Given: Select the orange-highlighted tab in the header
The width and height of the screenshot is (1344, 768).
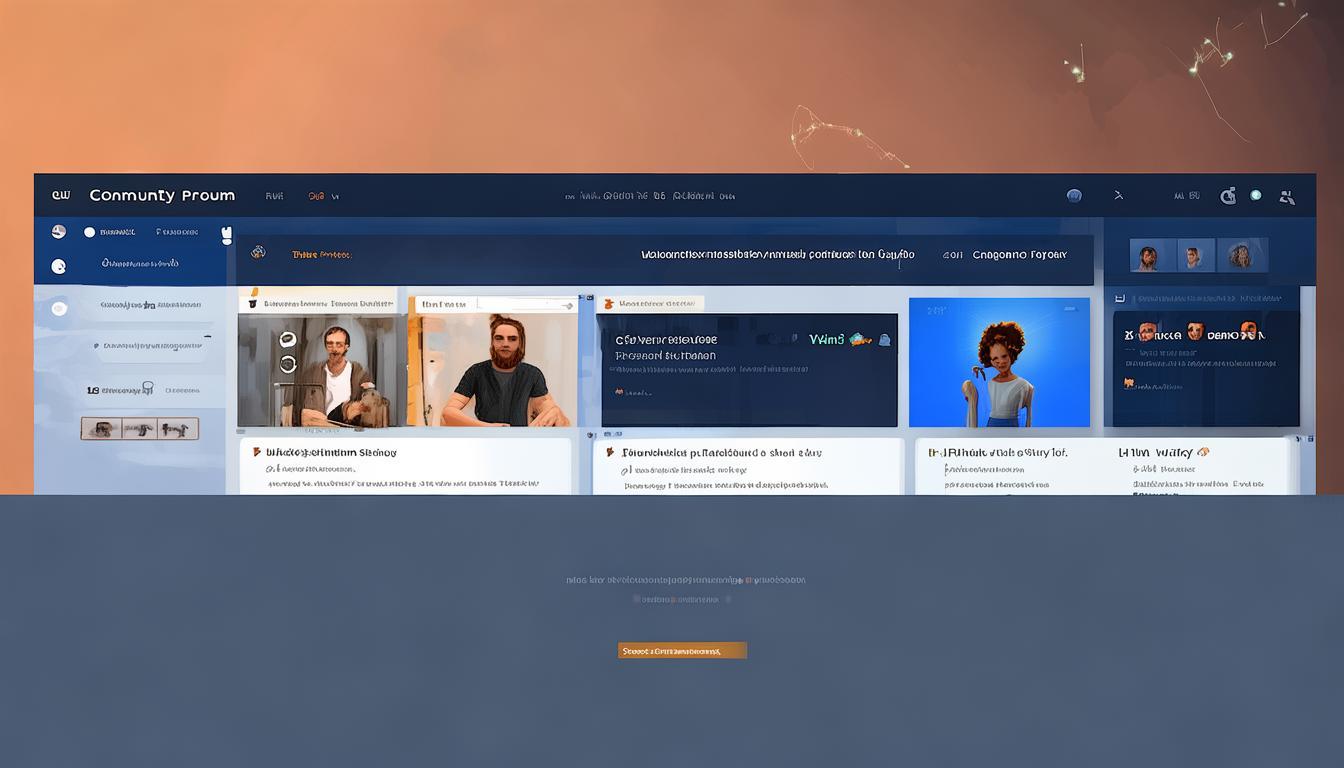Looking at the screenshot, I should tap(316, 197).
